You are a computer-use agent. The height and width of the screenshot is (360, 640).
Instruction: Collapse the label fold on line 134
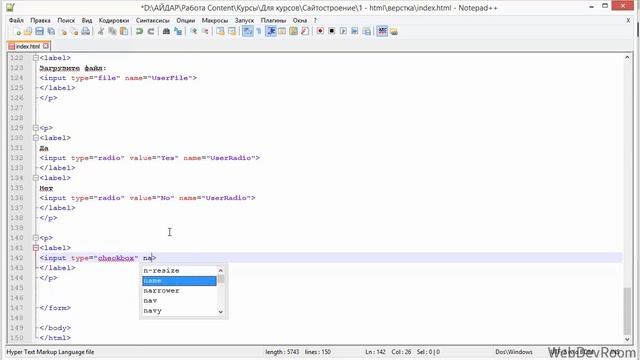(x=36, y=178)
